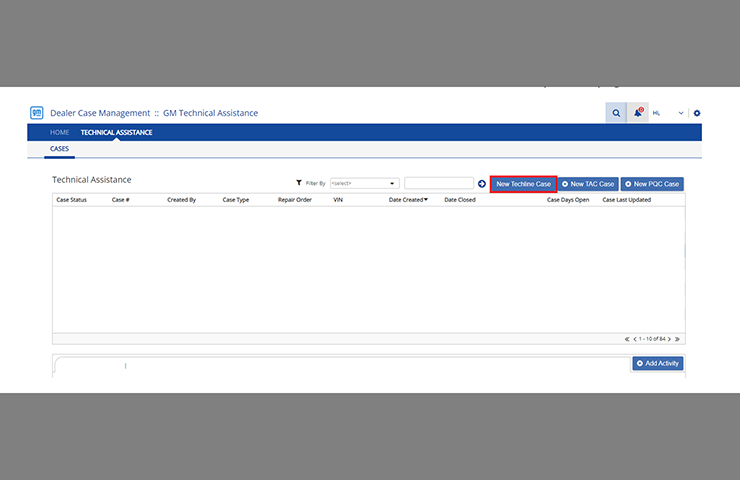This screenshot has height=480, width=740.
Task: Go to next page of cases
Action: click(x=669, y=339)
